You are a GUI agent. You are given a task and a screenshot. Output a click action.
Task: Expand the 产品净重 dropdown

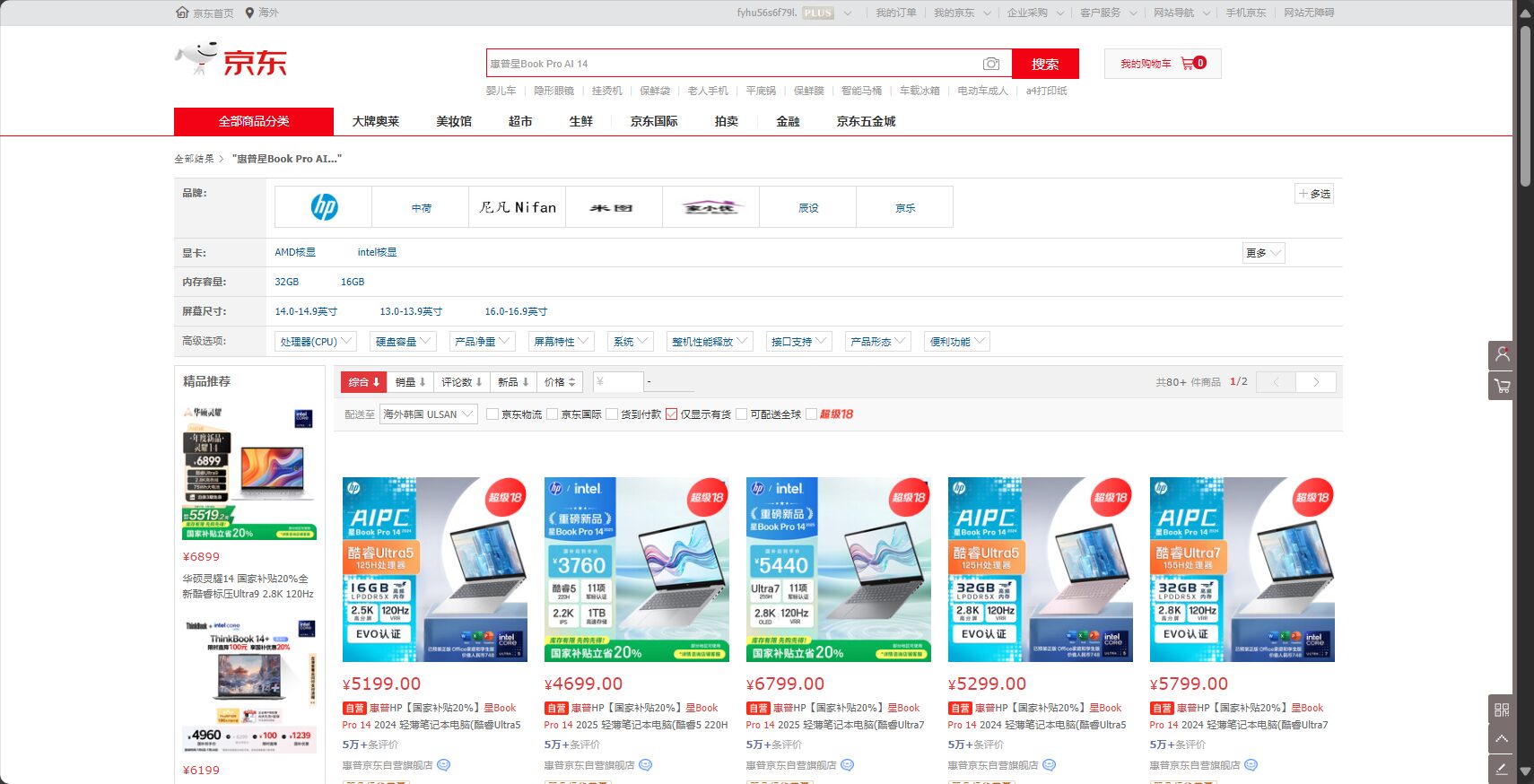point(482,342)
